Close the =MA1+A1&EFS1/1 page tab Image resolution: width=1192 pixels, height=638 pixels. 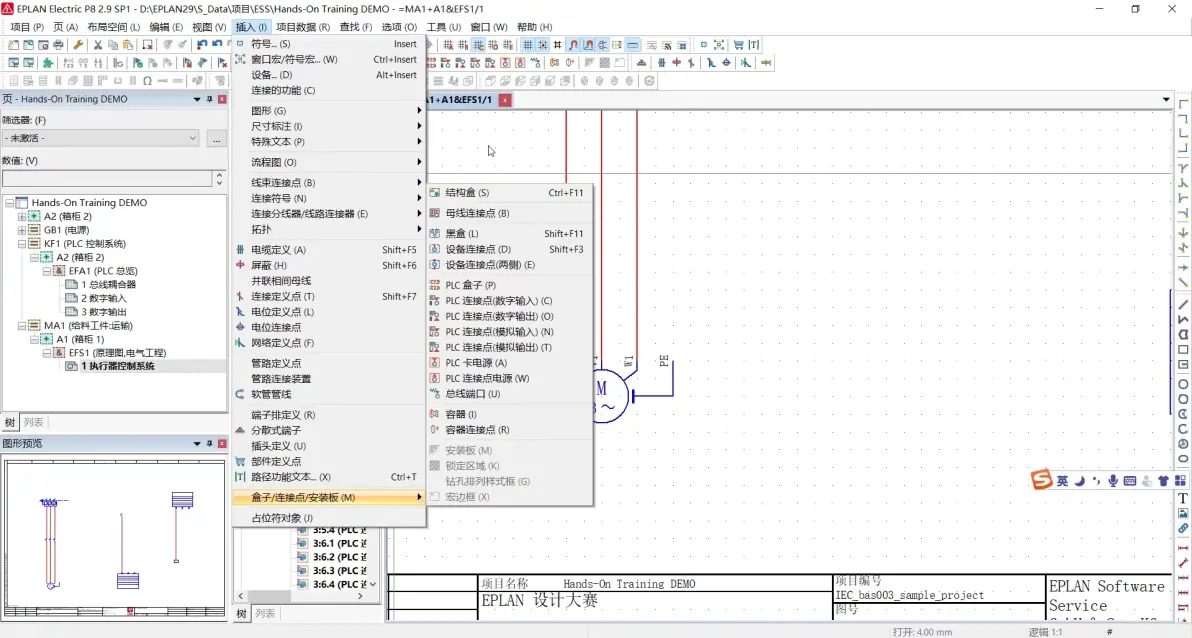point(505,100)
